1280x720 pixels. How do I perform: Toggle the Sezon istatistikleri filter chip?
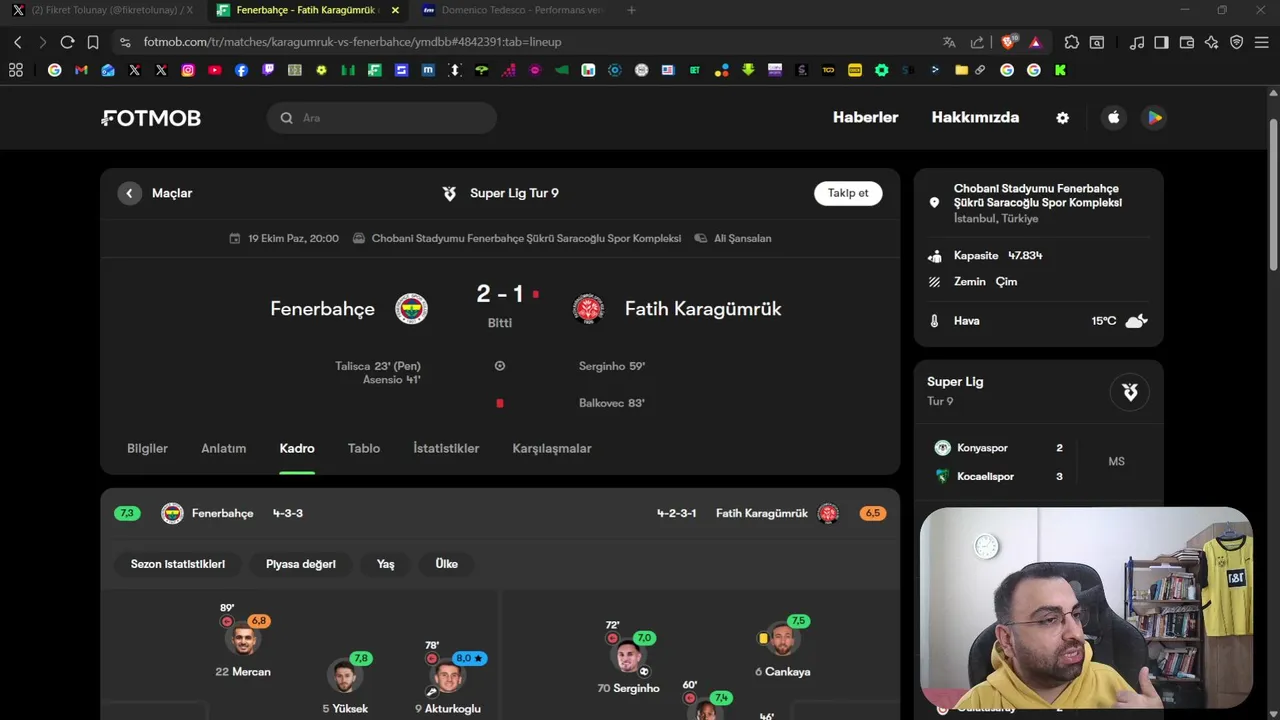coord(178,564)
